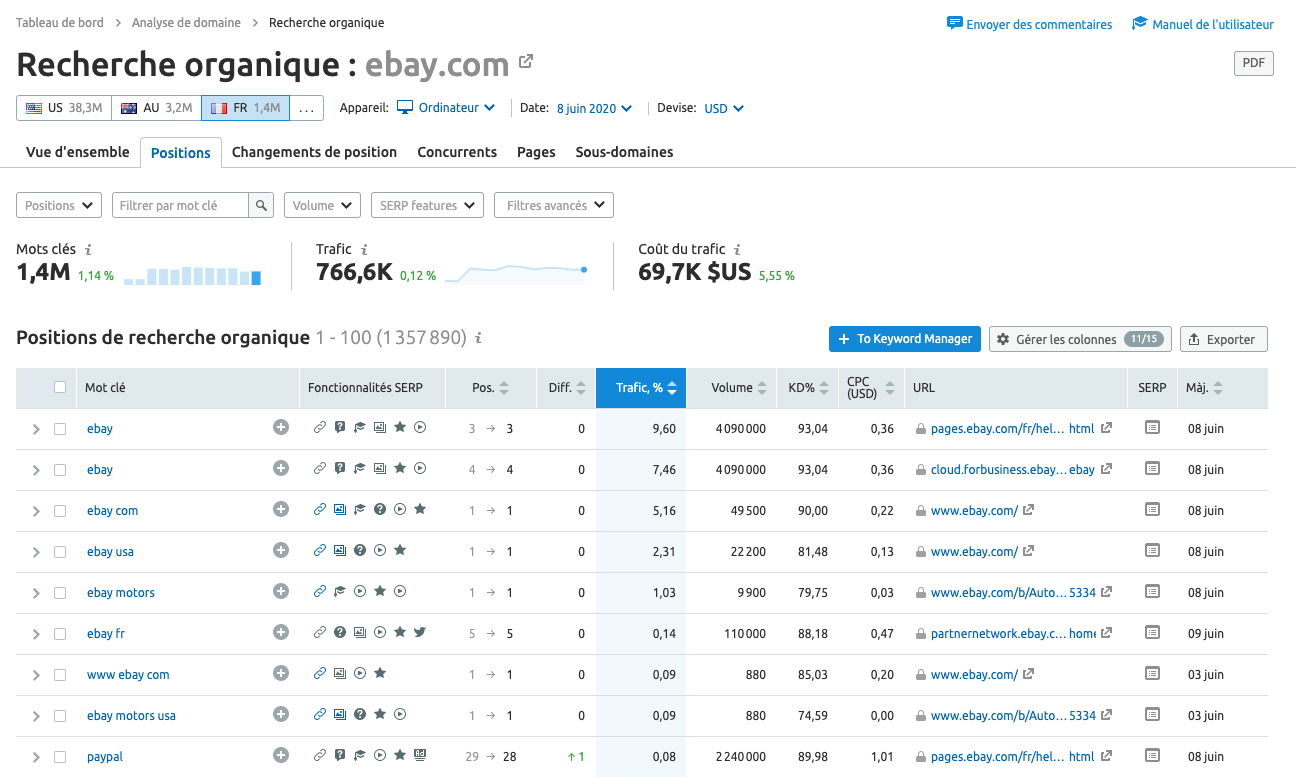
Task: Add 'ebay fr' keyword with plus icon
Action: [x=281, y=632]
